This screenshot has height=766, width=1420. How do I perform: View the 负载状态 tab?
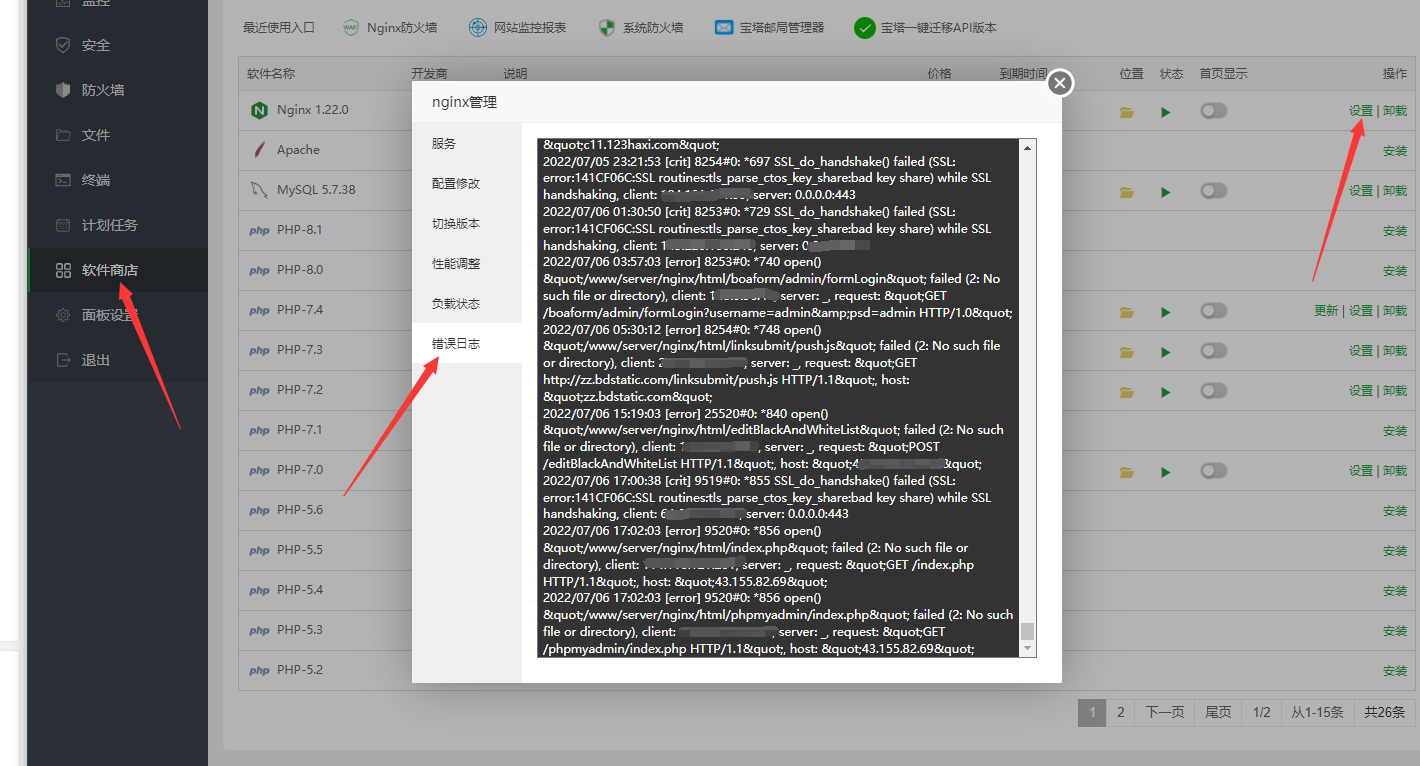tap(467, 303)
